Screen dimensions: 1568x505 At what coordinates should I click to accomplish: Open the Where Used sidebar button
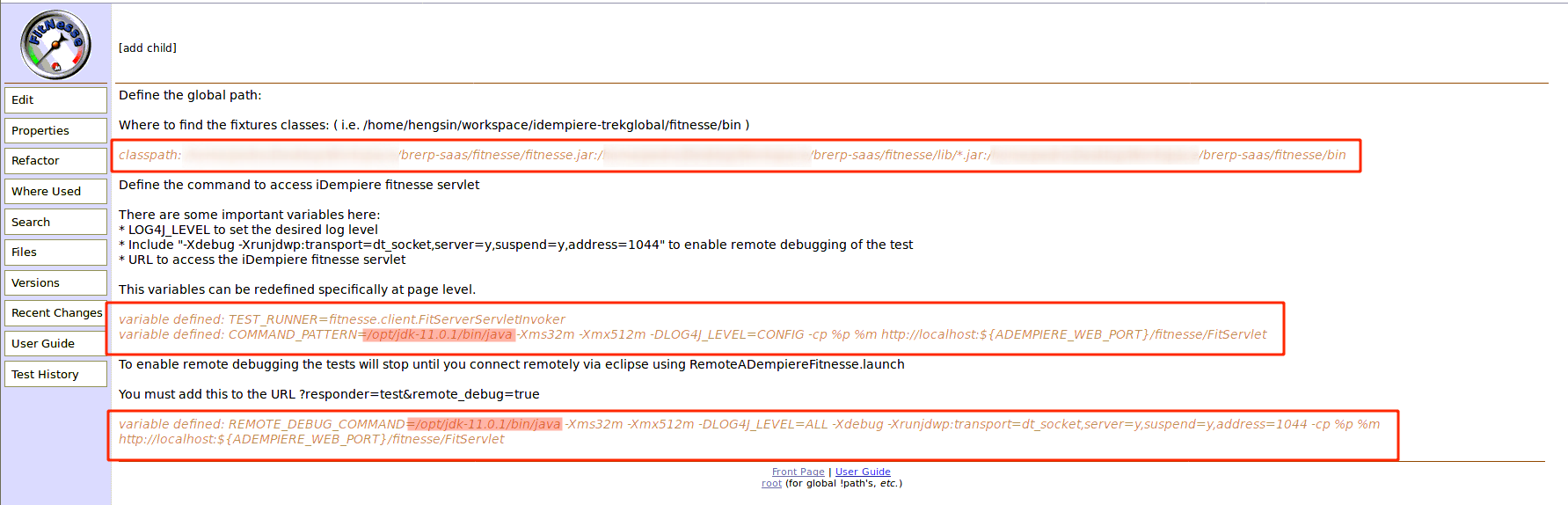coord(55,191)
